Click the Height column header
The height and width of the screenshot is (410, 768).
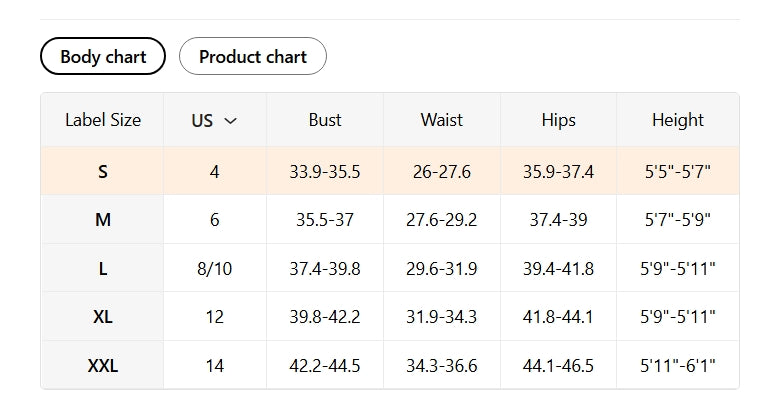click(678, 120)
